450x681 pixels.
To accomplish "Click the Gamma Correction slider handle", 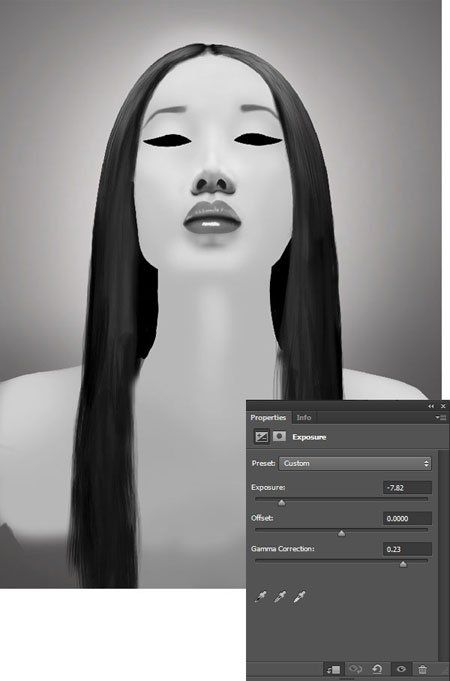I will tap(403, 564).
